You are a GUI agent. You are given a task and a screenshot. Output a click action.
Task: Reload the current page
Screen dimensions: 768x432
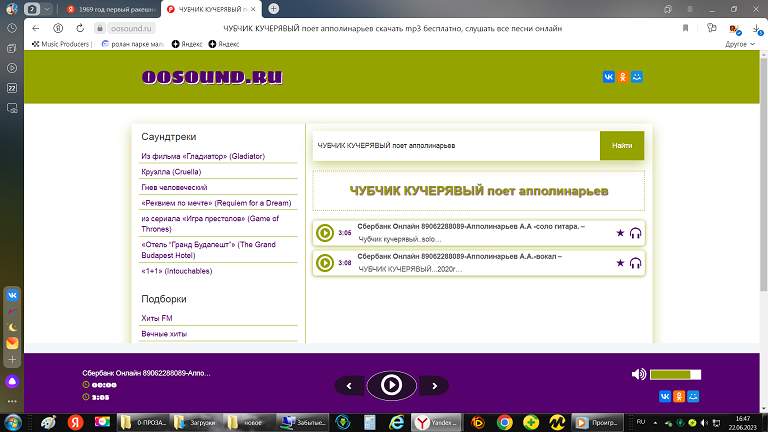(80, 28)
